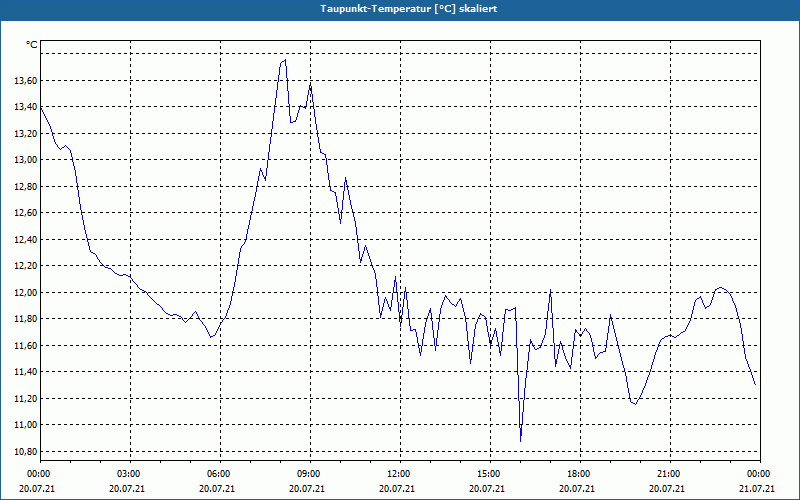Click the 11,60 y-axis label

[26, 345]
